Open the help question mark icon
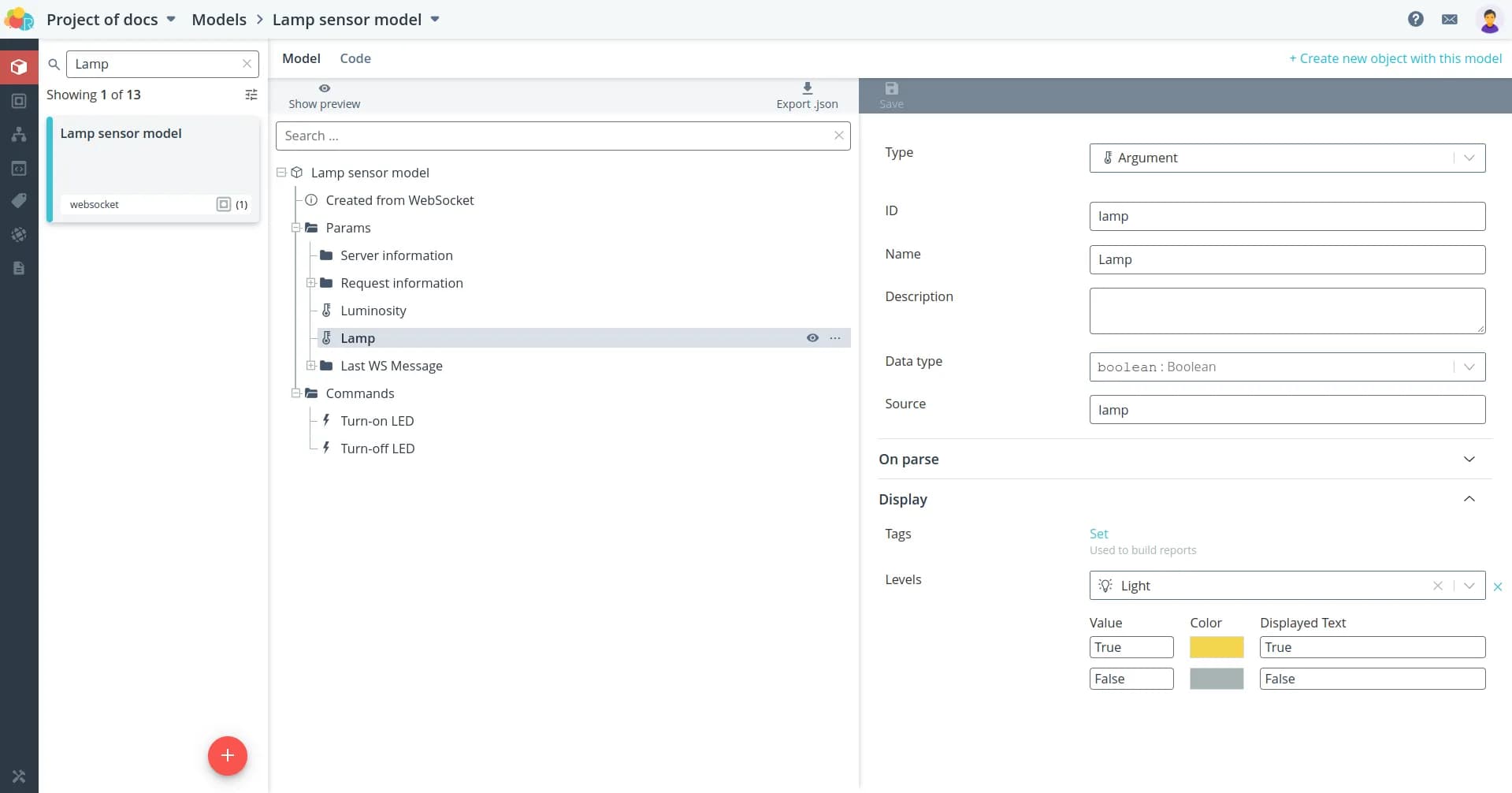The width and height of the screenshot is (1512, 793). tap(1415, 19)
